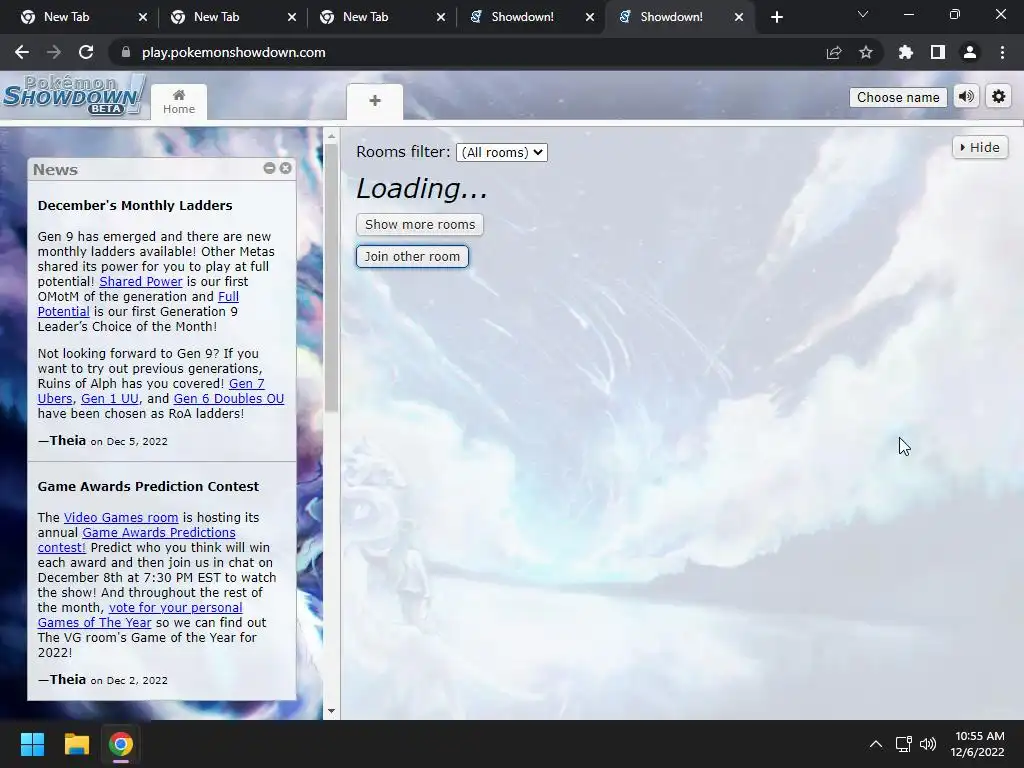The height and width of the screenshot is (768, 1024).
Task: Open the Shared Power link
Action: click(140, 281)
